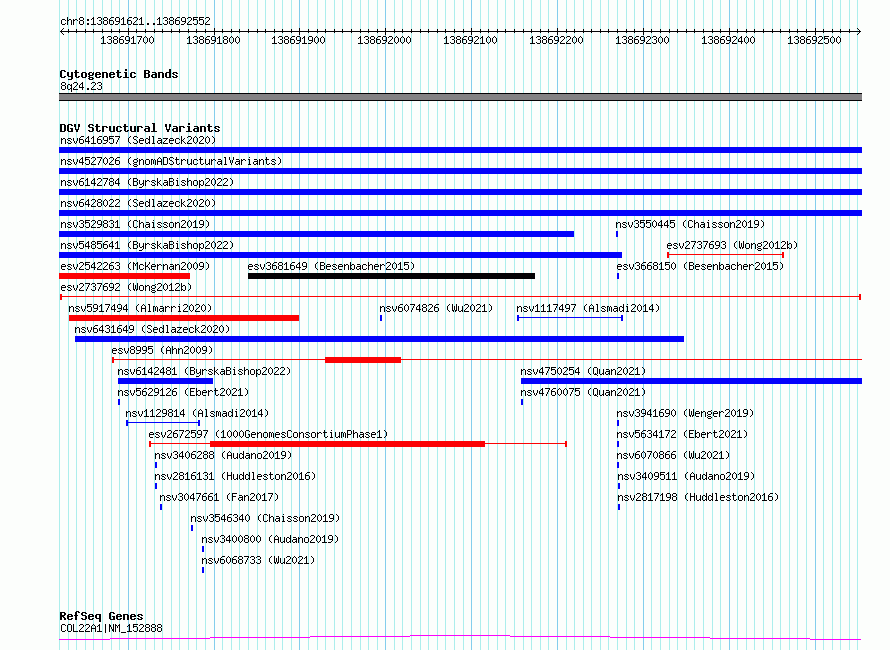The width and height of the screenshot is (890, 650).
Task: Click the thick red esv2672597 segment
Action: 347,444
